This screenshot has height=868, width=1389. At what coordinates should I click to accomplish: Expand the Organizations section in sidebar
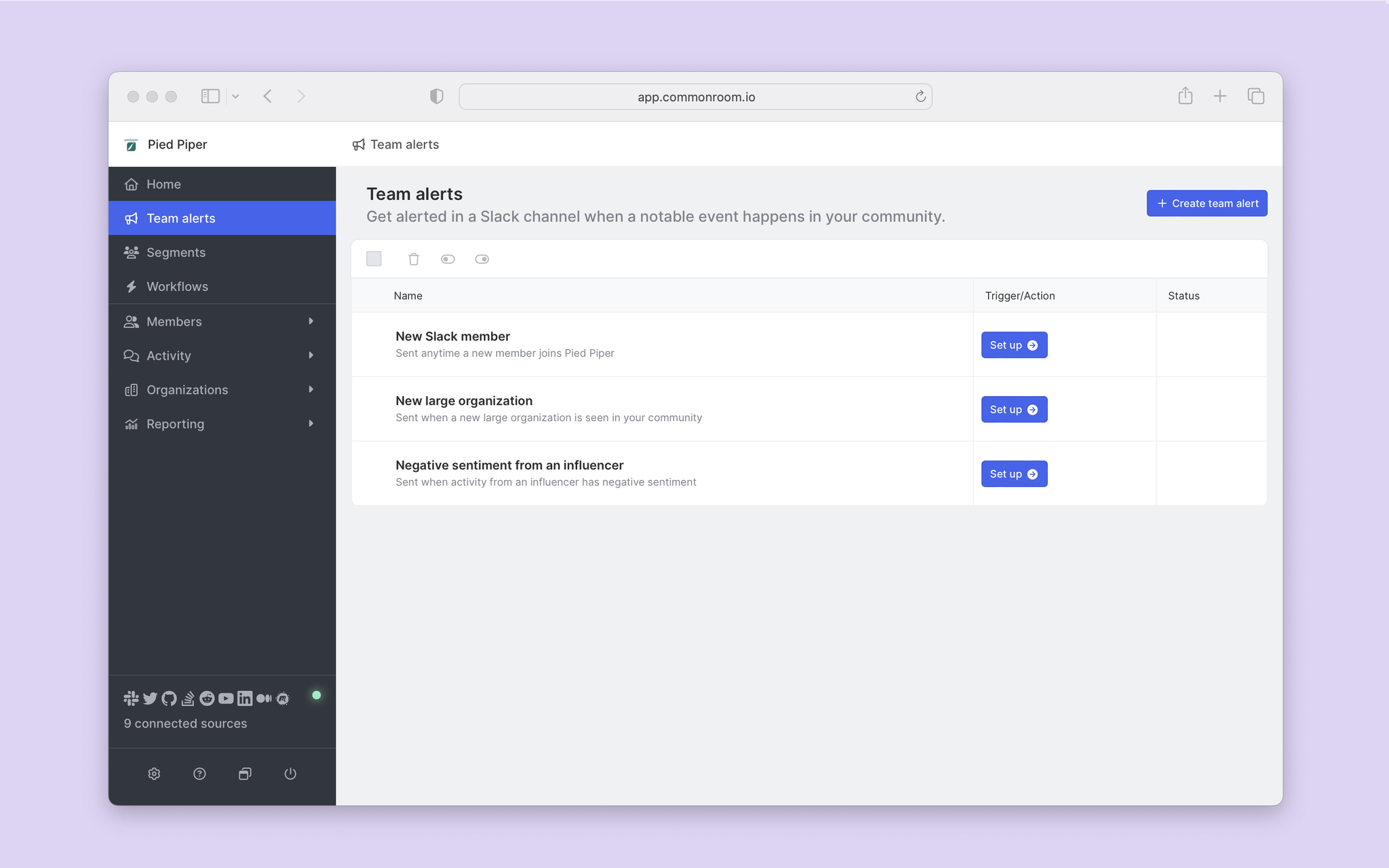311,389
